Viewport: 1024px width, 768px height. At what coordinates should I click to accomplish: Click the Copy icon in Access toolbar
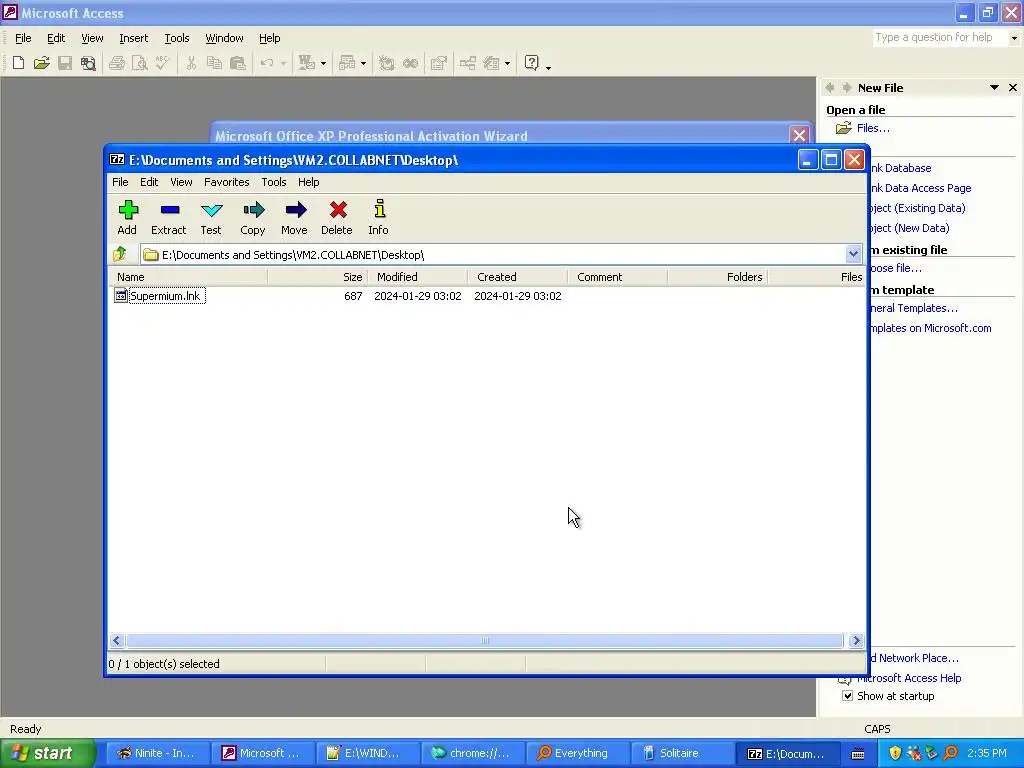(214, 63)
